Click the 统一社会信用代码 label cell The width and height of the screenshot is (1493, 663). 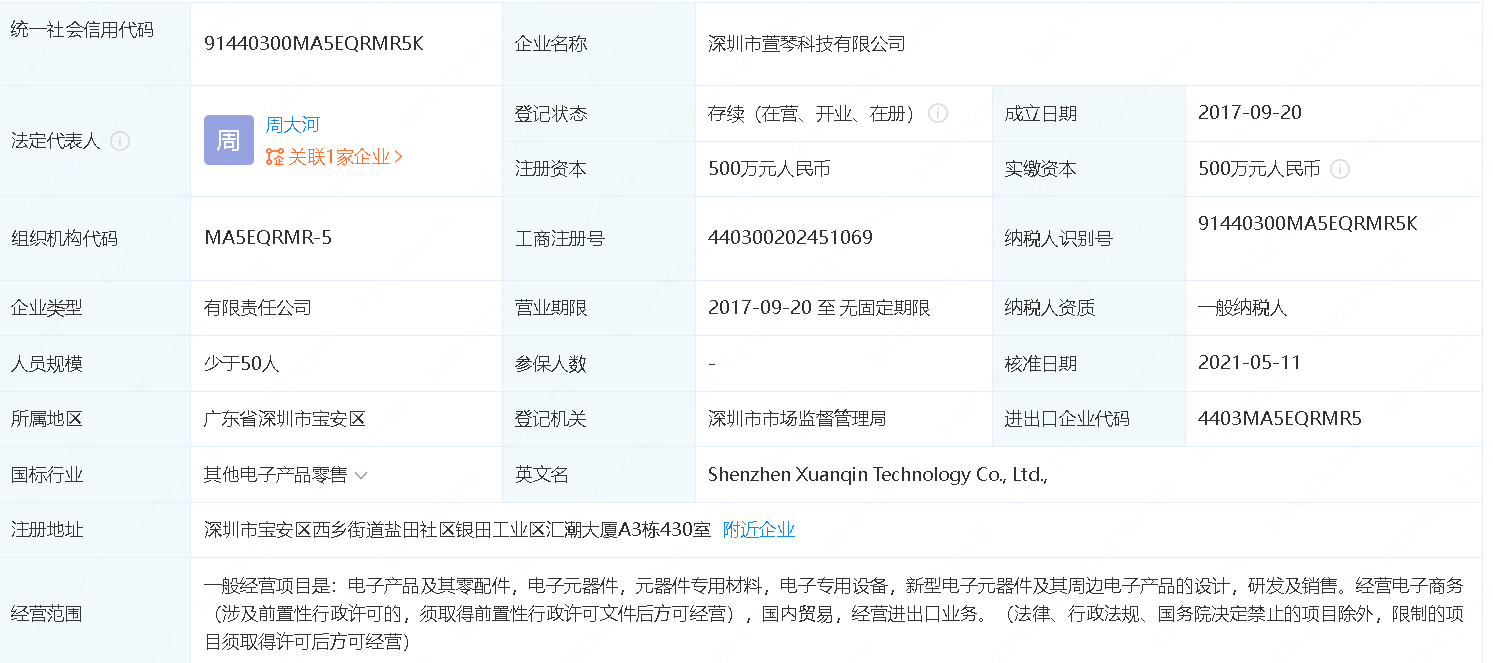[95, 44]
